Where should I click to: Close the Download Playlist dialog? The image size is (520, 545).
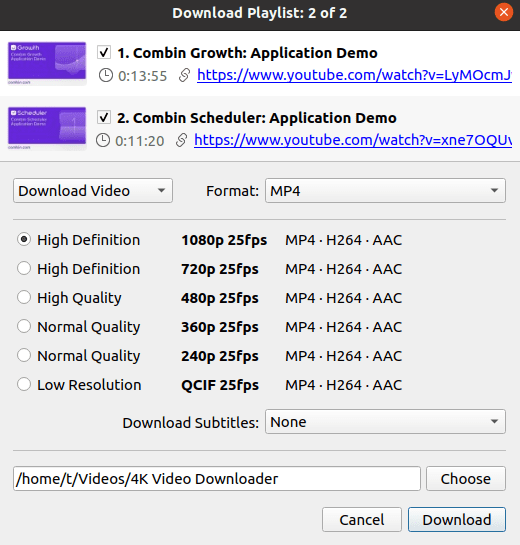[x=504, y=13]
